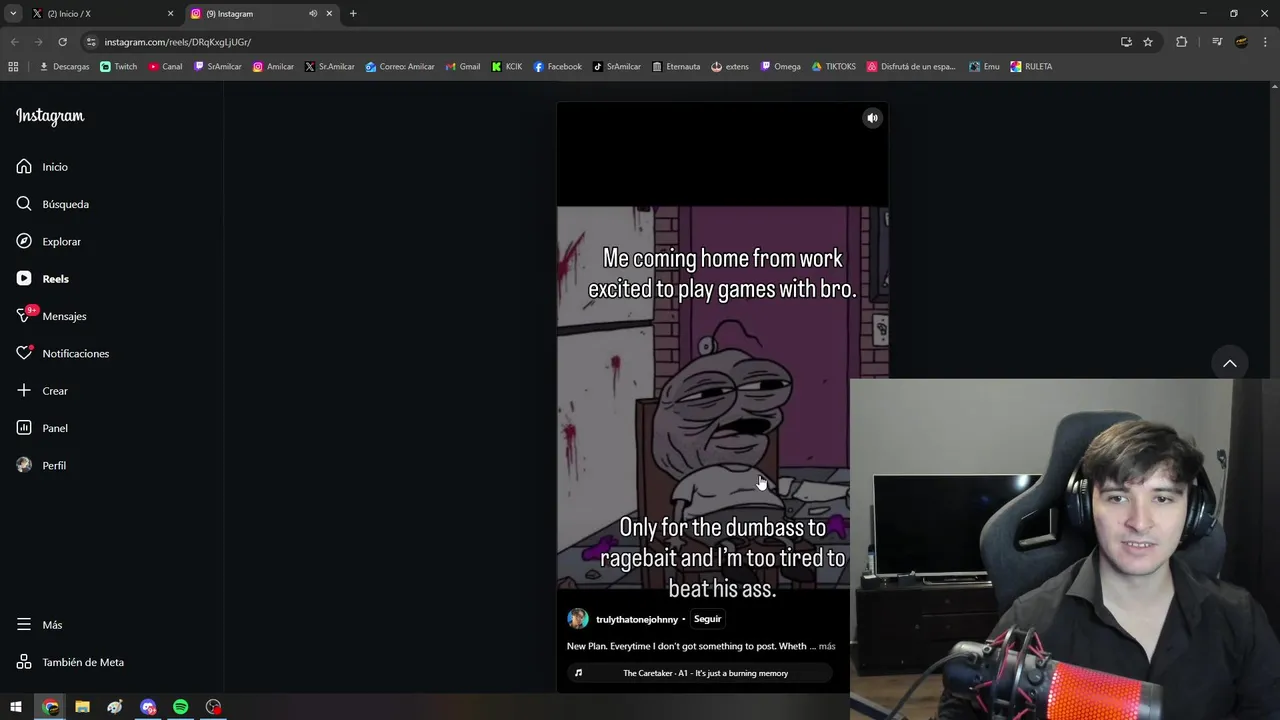Open the KCIK bookmark
The image size is (1280, 720).
pyautogui.click(x=507, y=67)
